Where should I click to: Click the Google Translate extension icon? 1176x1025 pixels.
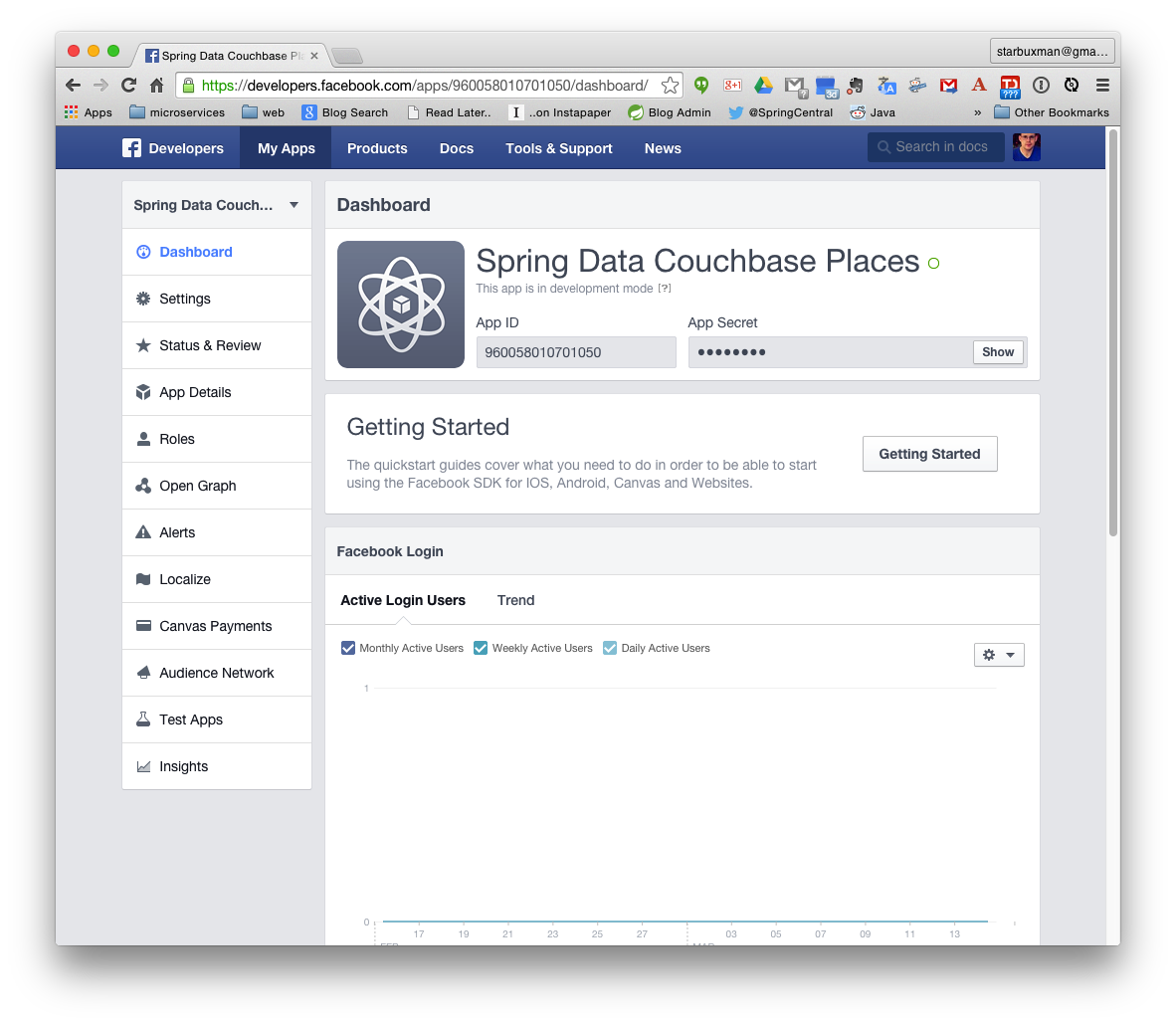886,86
